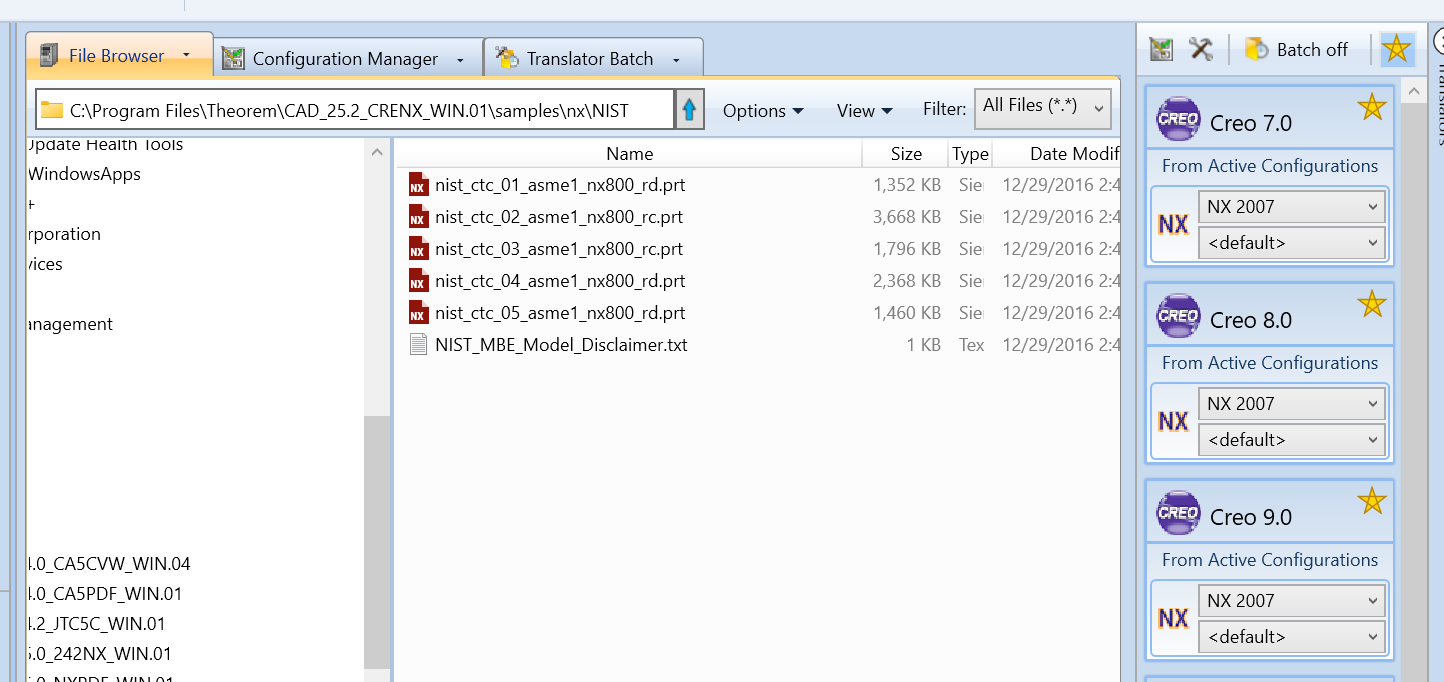Click the Configuration Manager tab icon
Image resolution: width=1444 pixels, height=682 pixels.
(233, 59)
